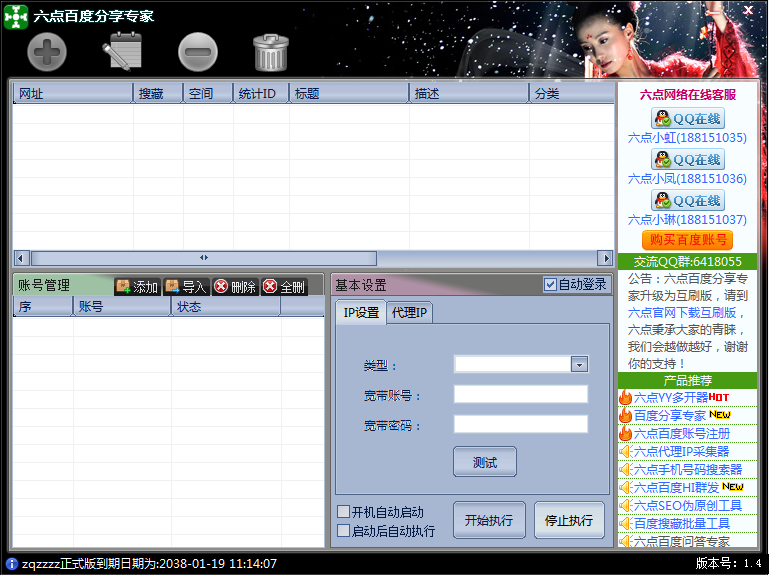Click the 标题 column header
Screen dimensions: 769x575
pos(349,93)
